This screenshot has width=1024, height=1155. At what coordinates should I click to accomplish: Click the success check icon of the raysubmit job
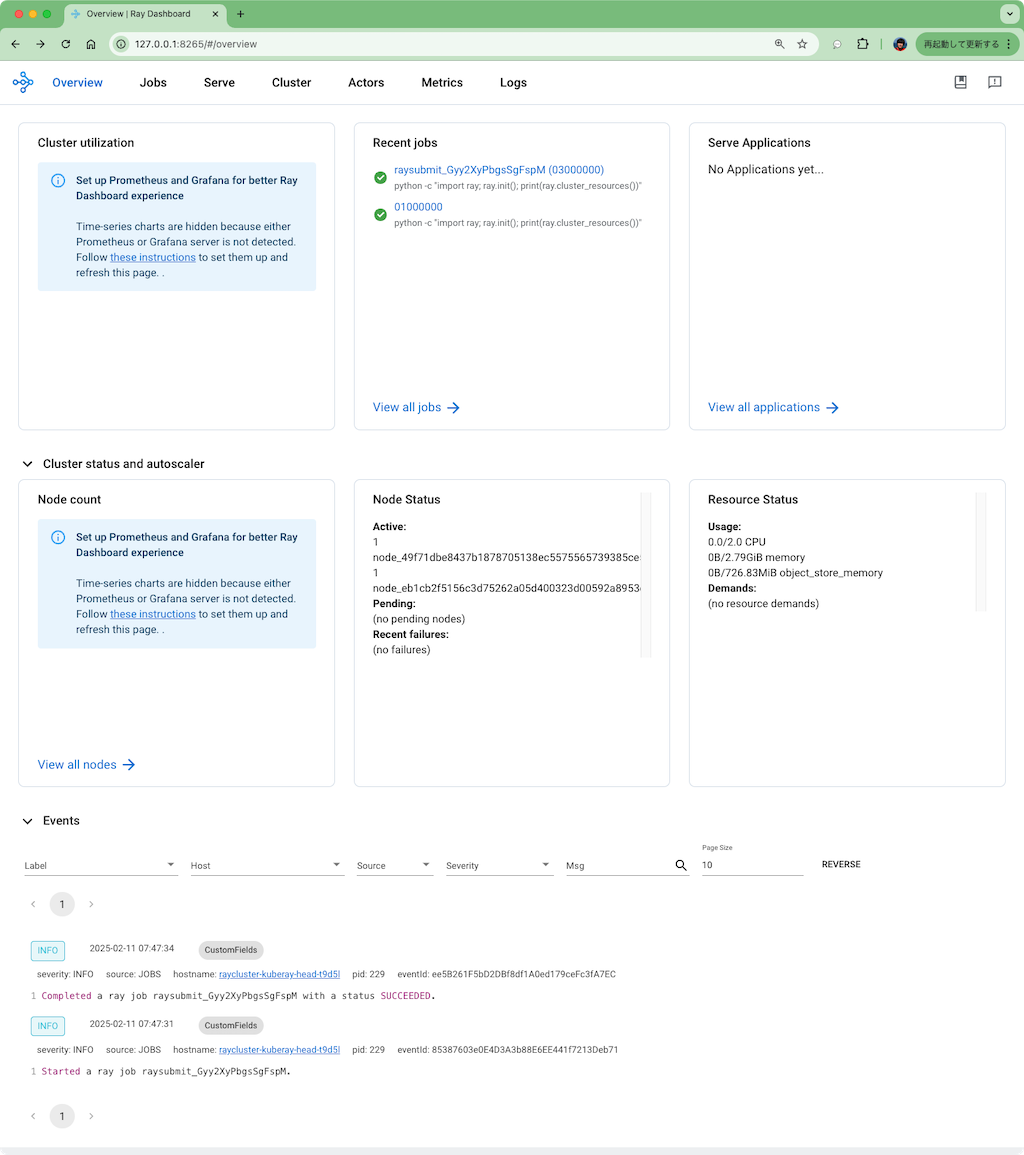point(380,178)
